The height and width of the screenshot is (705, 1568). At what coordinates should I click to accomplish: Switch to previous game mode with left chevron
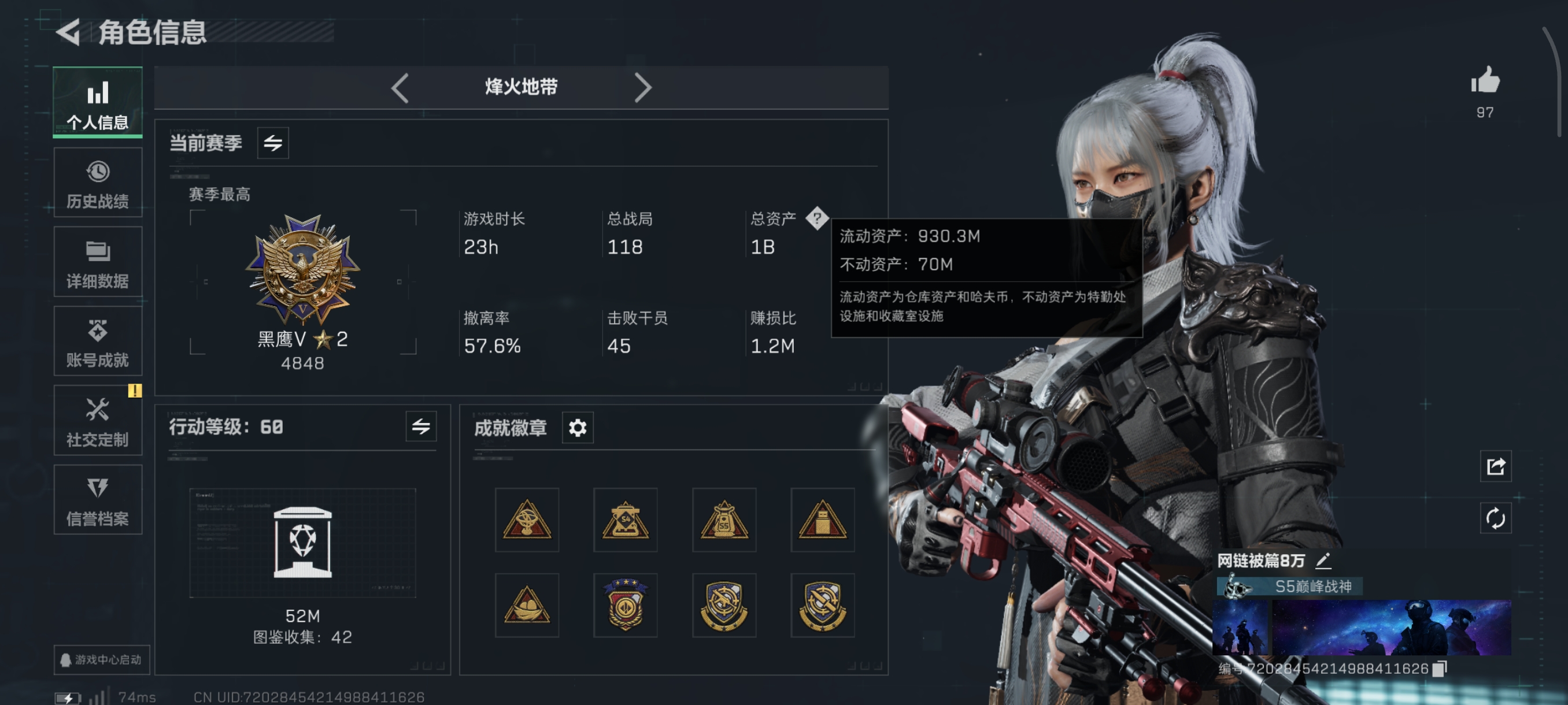[x=400, y=88]
